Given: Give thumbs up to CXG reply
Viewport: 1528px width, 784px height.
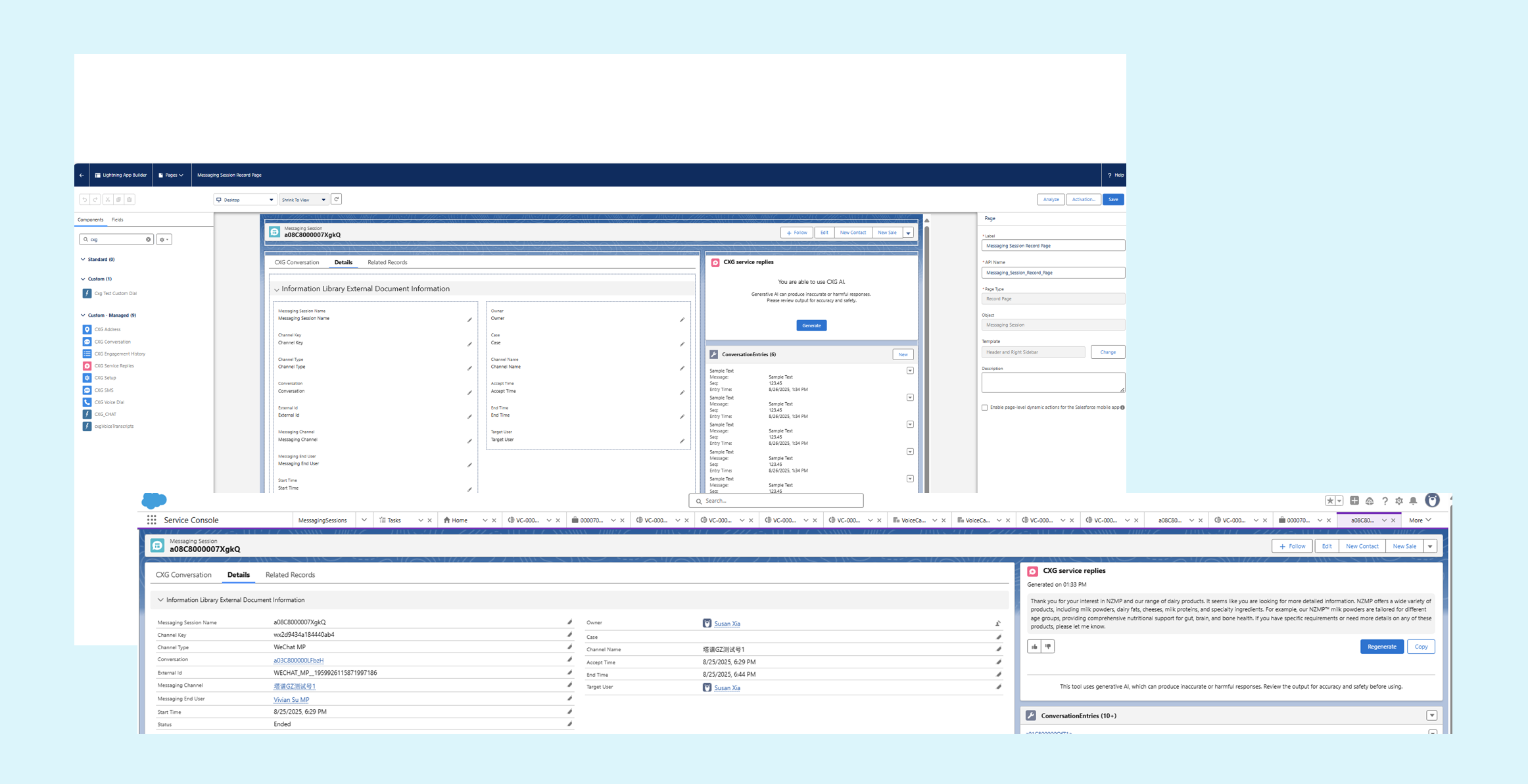Looking at the screenshot, I should [1034, 647].
